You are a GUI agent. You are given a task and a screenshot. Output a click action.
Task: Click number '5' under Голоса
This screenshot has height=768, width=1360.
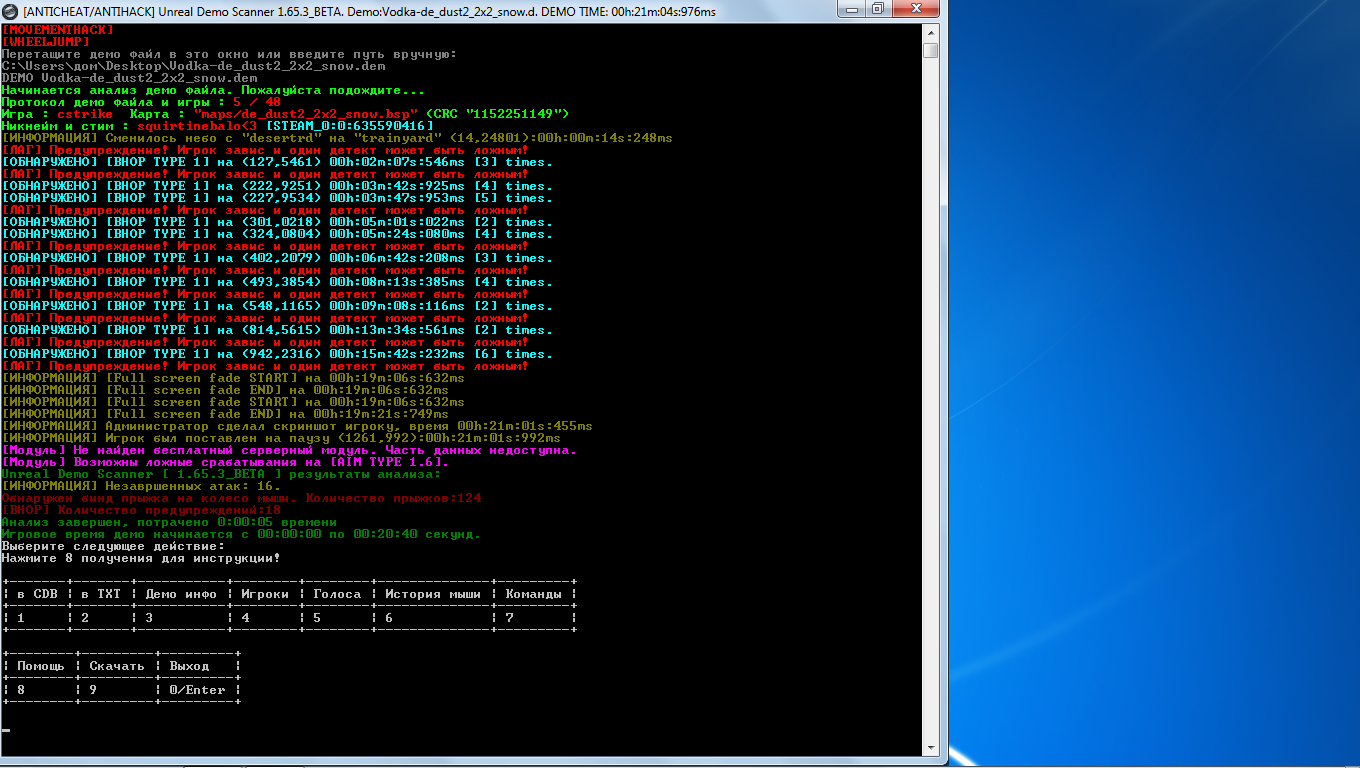(318, 618)
